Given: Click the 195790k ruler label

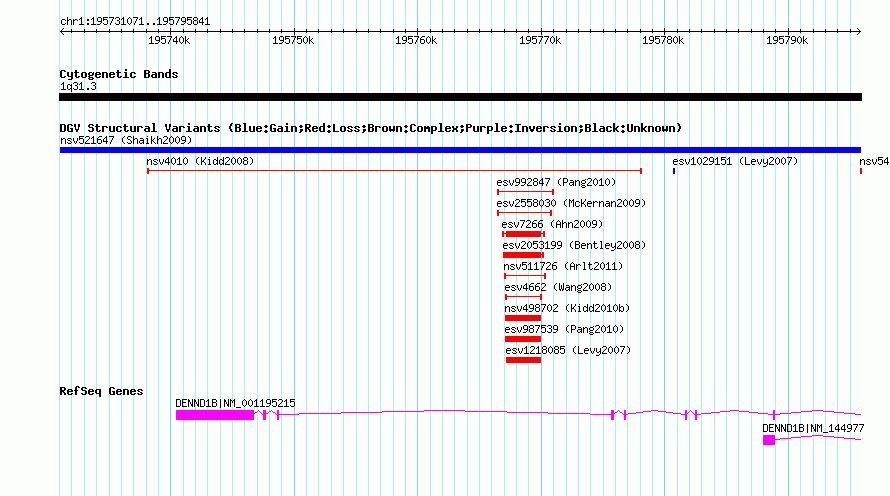Looking at the screenshot, I should (787, 41).
